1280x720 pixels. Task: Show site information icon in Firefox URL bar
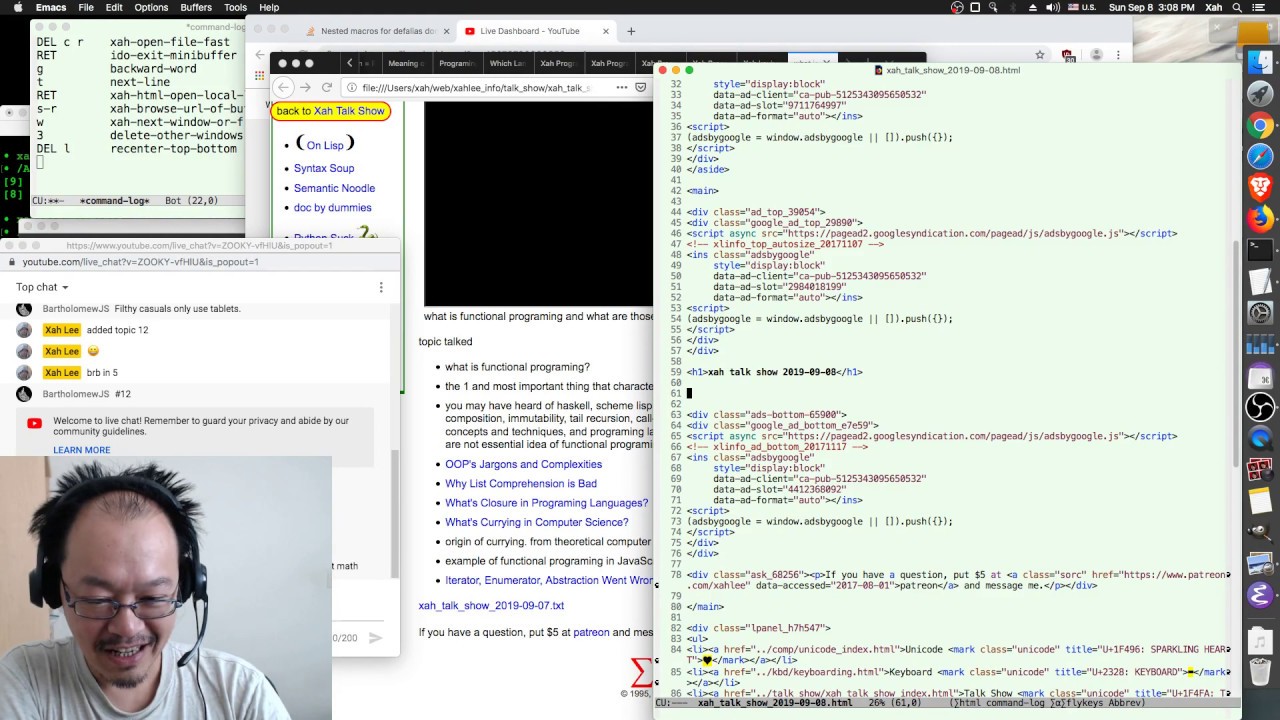[x=351, y=88]
